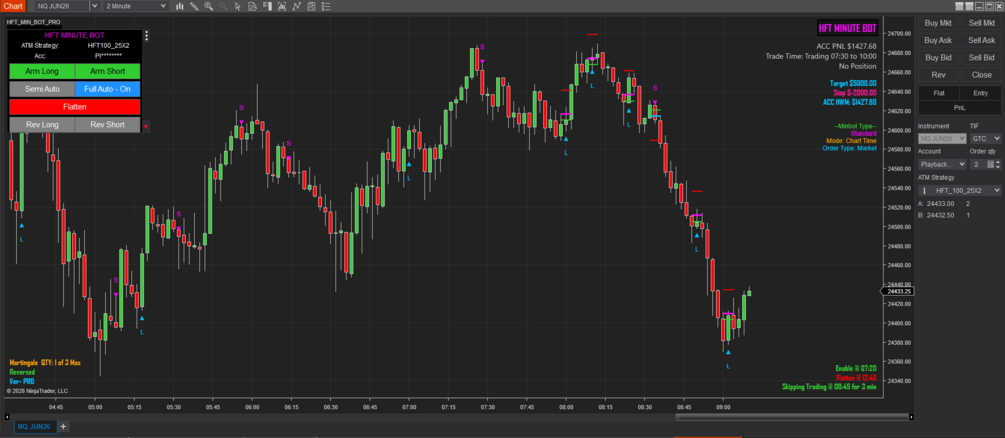Click the Close position button
This screenshot has width=1005, height=438.
point(981,75)
